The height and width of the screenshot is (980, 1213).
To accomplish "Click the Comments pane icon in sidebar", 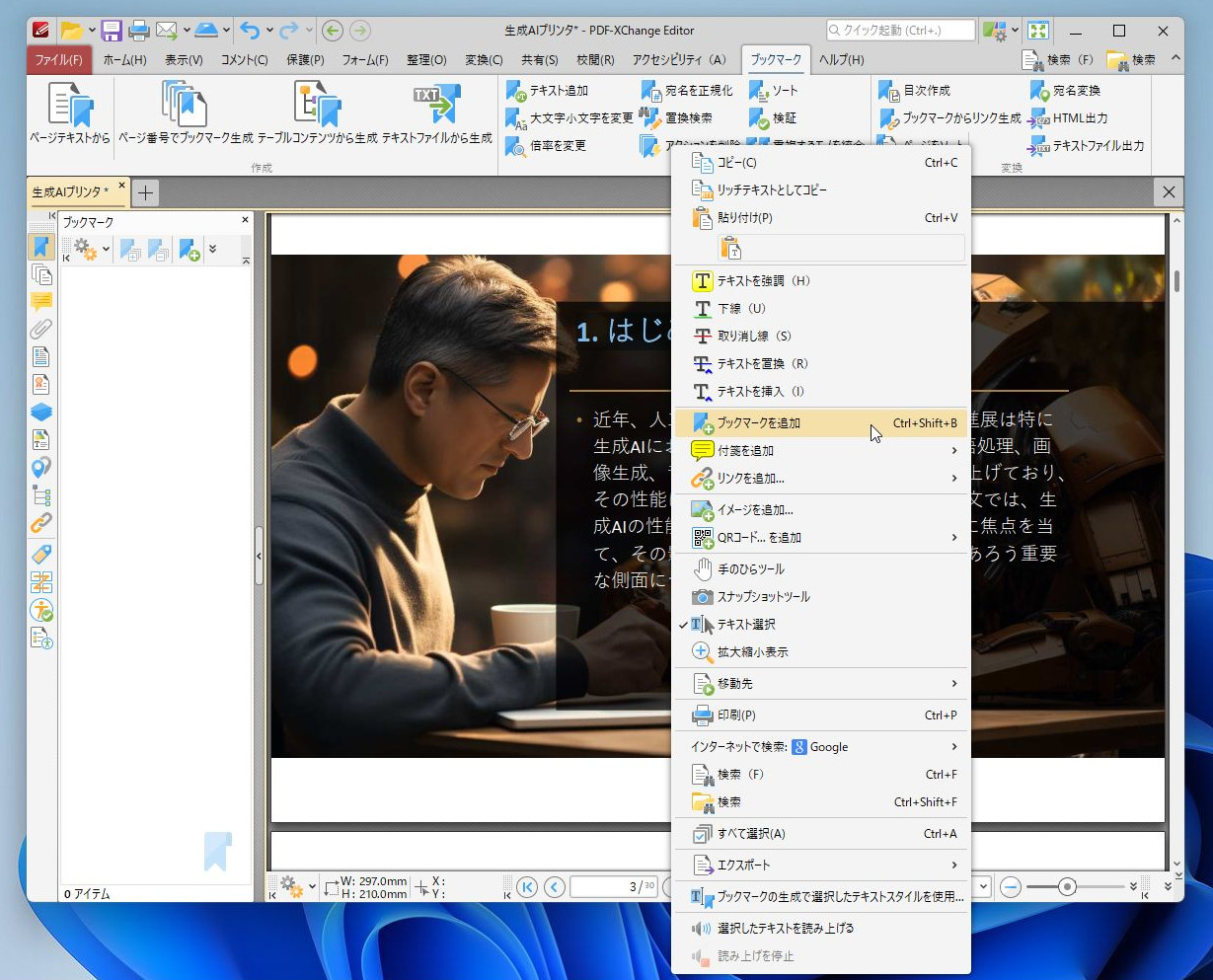I will 41,302.
